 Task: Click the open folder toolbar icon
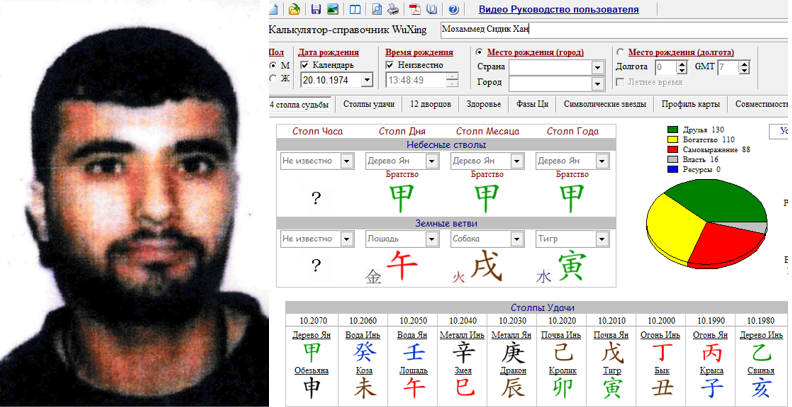294,9
